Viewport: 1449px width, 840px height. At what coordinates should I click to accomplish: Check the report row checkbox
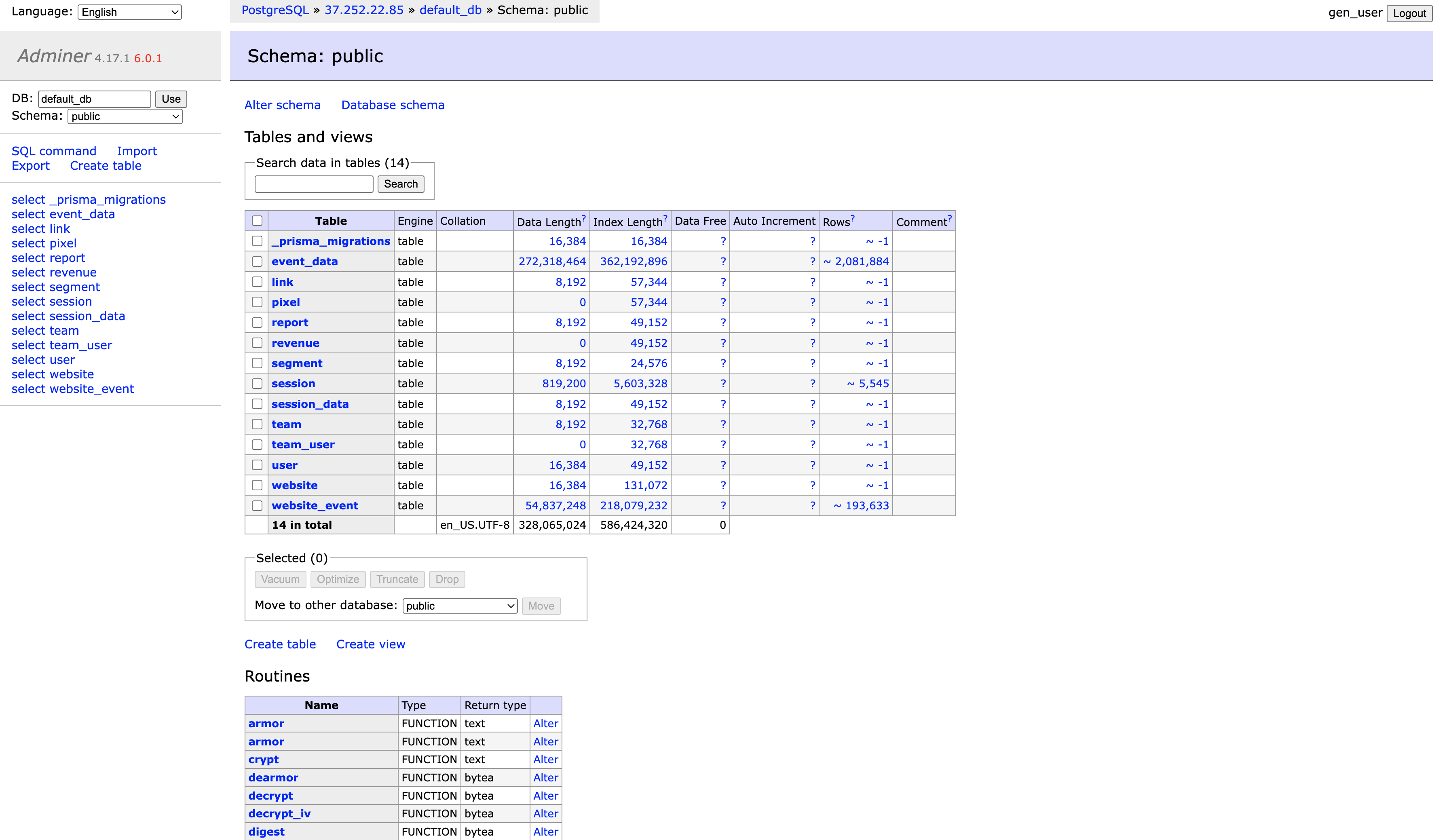(257, 323)
